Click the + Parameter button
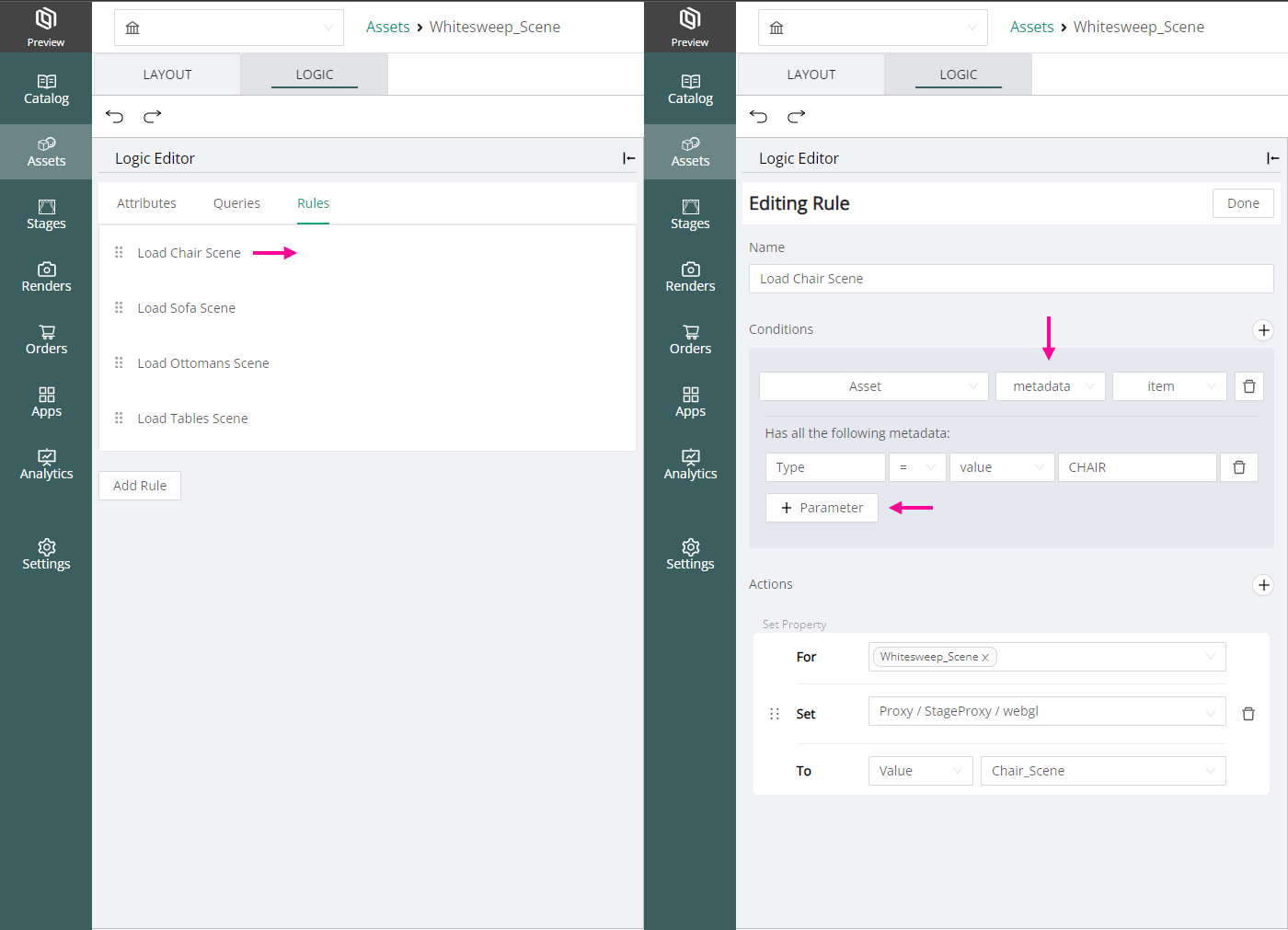The width and height of the screenshot is (1288, 930). click(822, 508)
